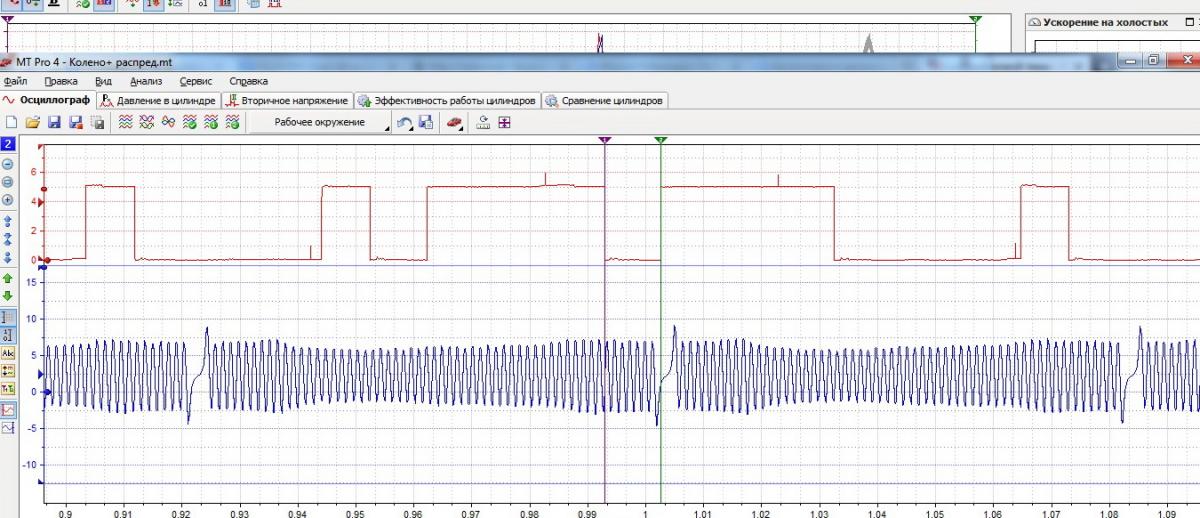Click the green up arrow in left sidebar
The height and width of the screenshot is (518, 1200).
[8, 278]
